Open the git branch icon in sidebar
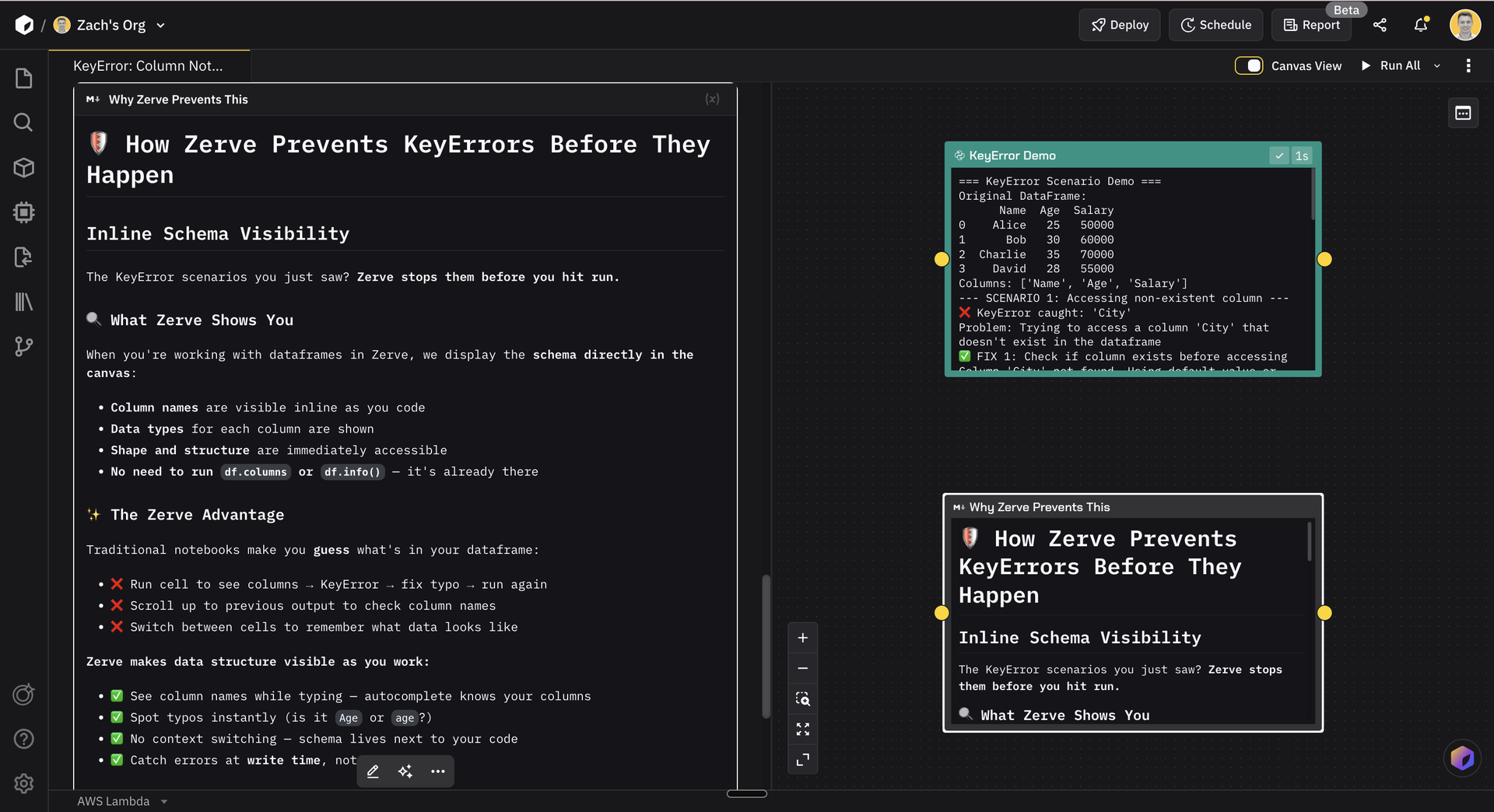The height and width of the screenshot is (812, 1494). 24,346
